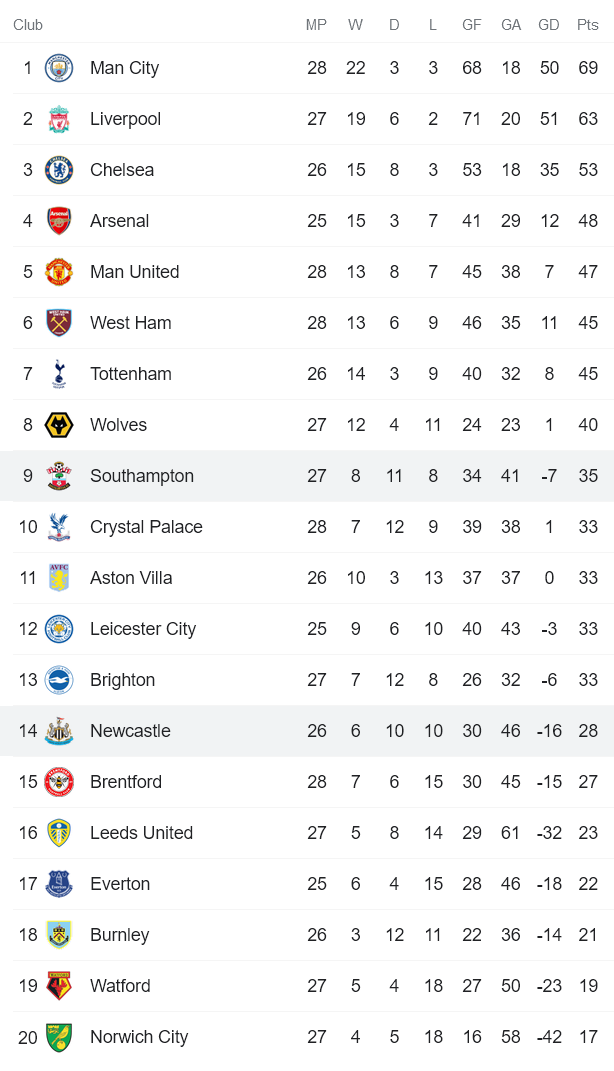This screenshot has height=1071, width=614.
Task: Click the Arsenal club crest
Action: pyautogui.click(x=58, y=220)
